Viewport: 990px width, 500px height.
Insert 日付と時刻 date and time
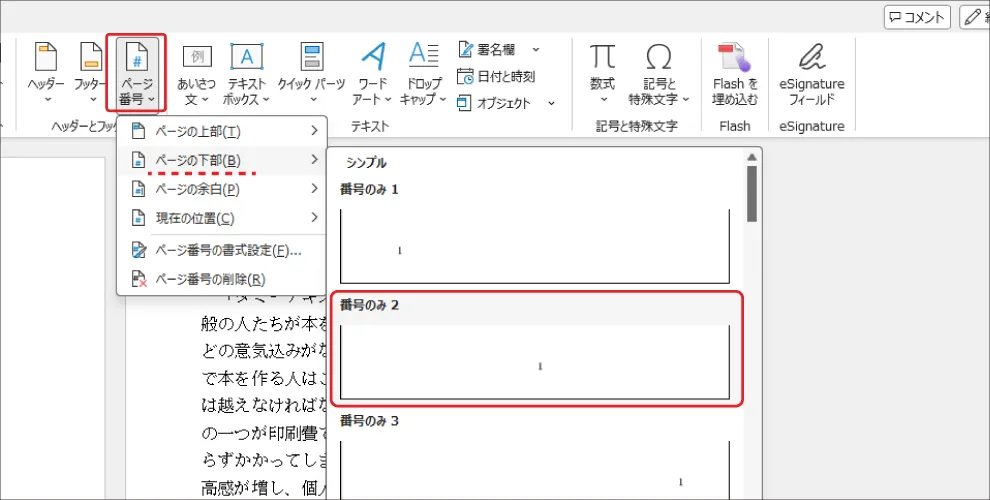pyautogui.click(x=497, y=76)
